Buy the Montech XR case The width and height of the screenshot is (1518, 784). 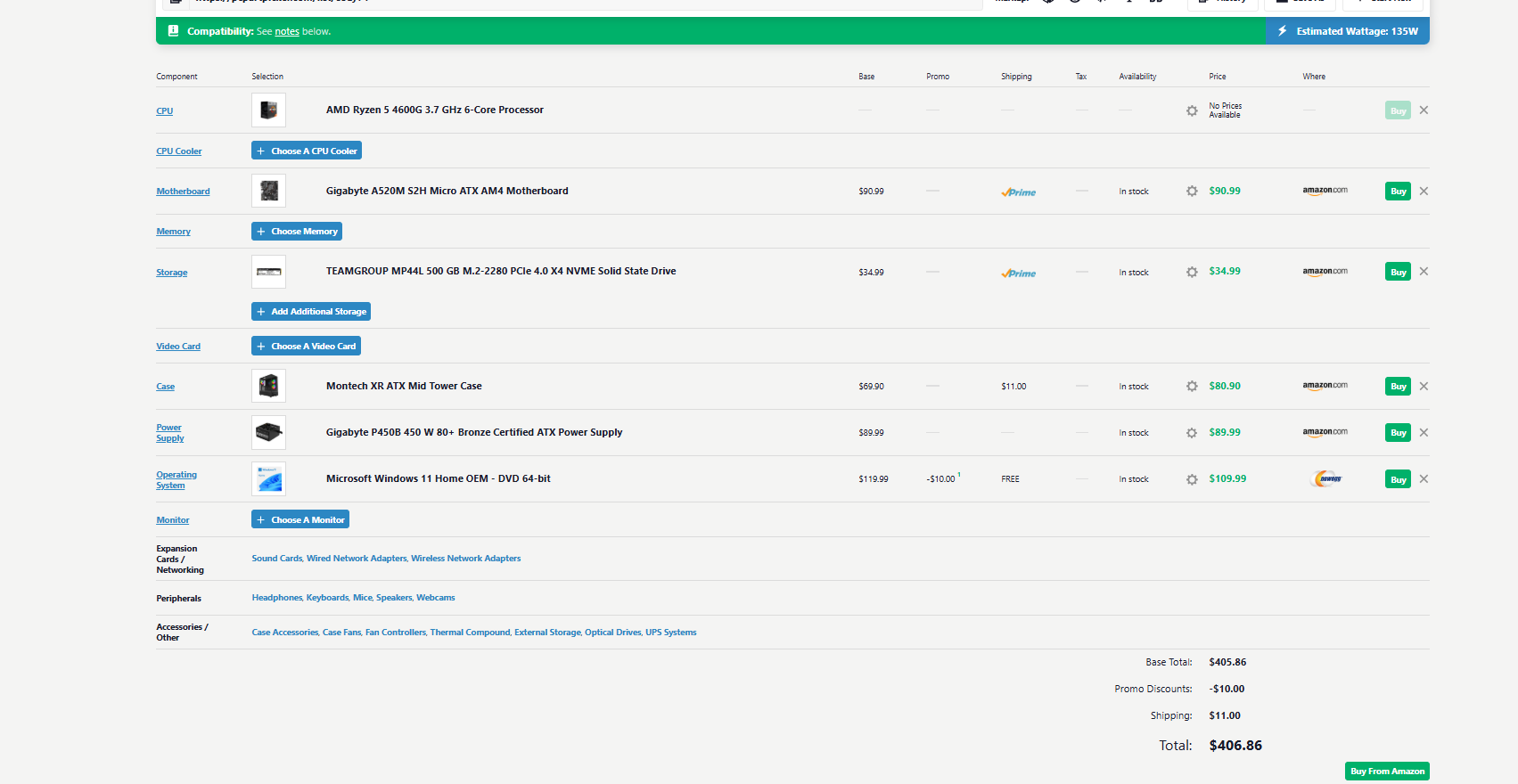[x=1399, y=387]
